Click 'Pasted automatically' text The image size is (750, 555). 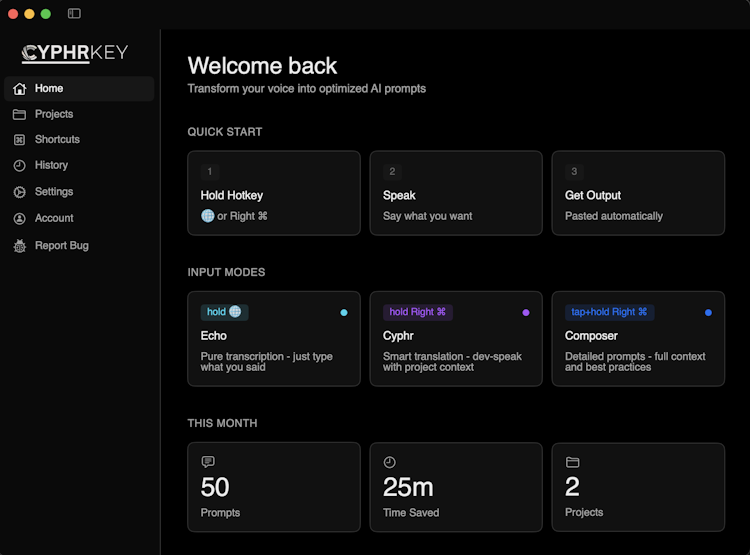[614, 216]
